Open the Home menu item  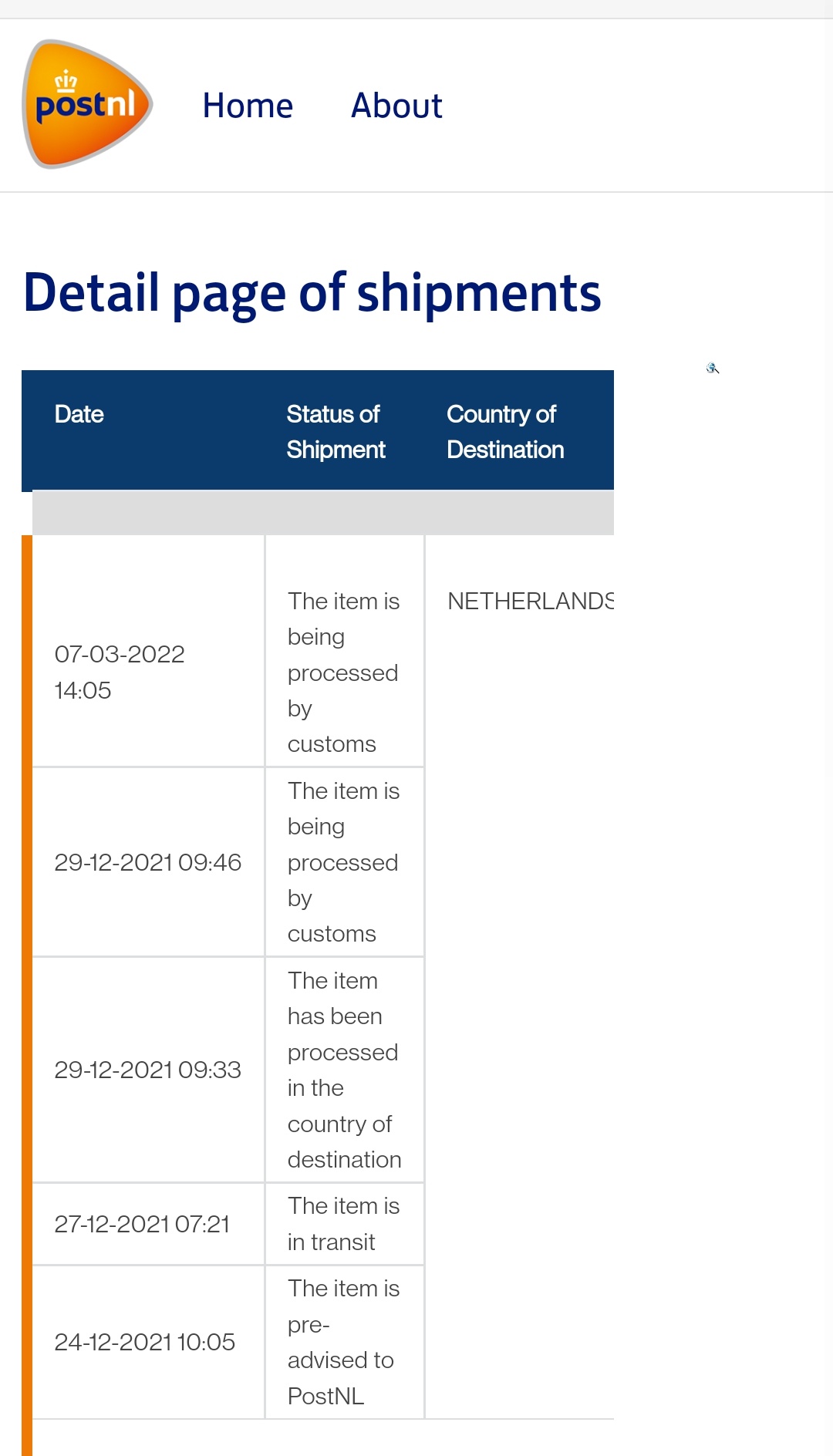(248, 106)
